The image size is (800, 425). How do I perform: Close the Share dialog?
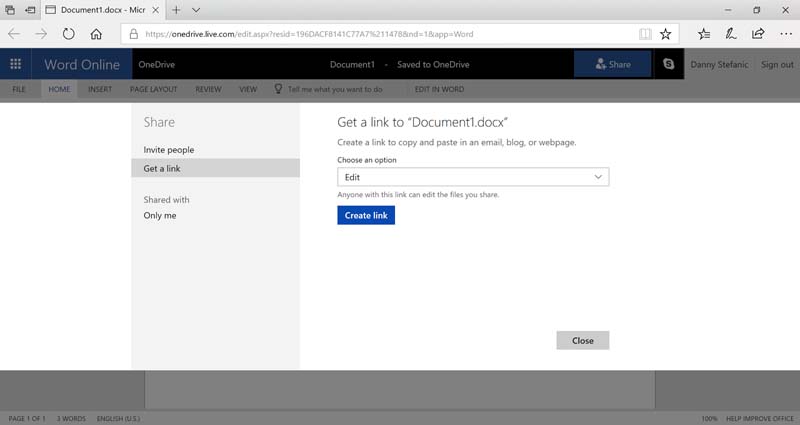(x=583, y=340)
